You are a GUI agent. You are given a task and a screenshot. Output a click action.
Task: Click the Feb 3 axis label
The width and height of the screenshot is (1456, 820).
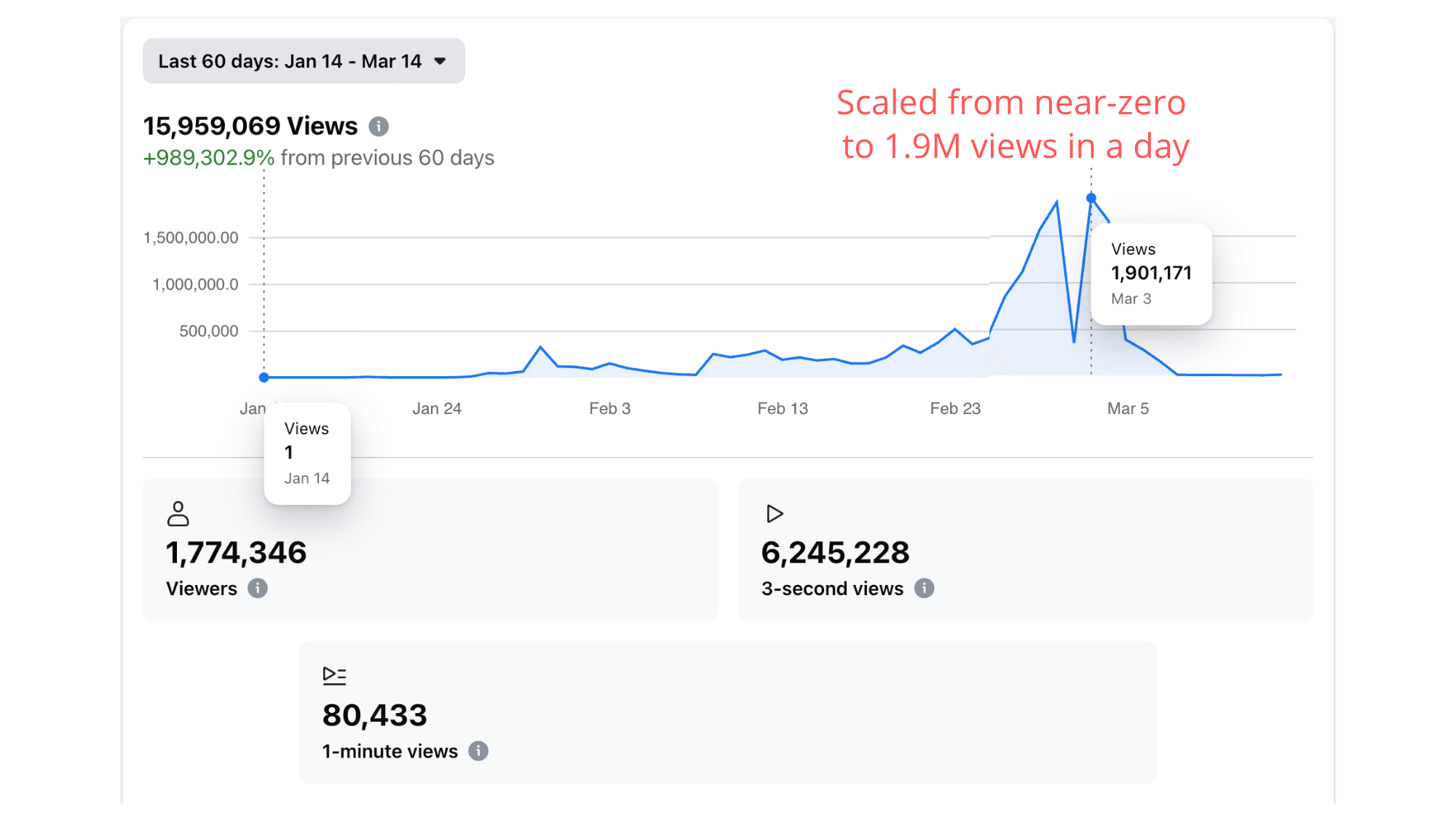click(610, 408)
